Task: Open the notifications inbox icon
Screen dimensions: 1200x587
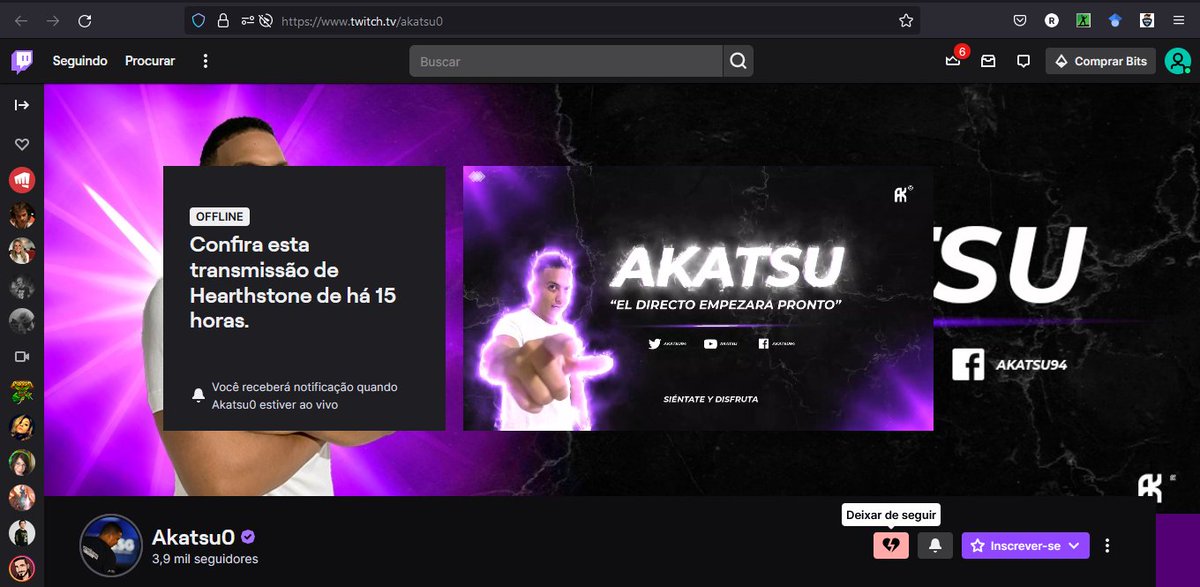Action: 988,61
